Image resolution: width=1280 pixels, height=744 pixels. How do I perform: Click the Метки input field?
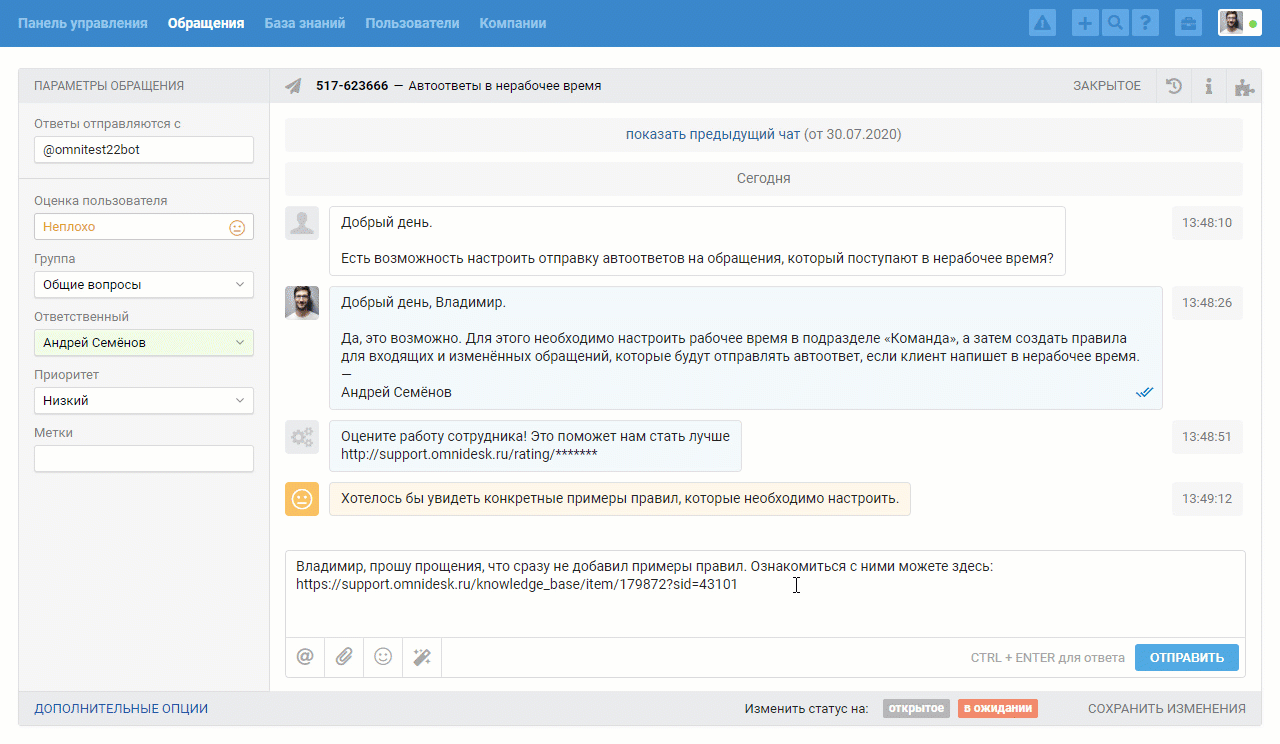tap(144, 459)
